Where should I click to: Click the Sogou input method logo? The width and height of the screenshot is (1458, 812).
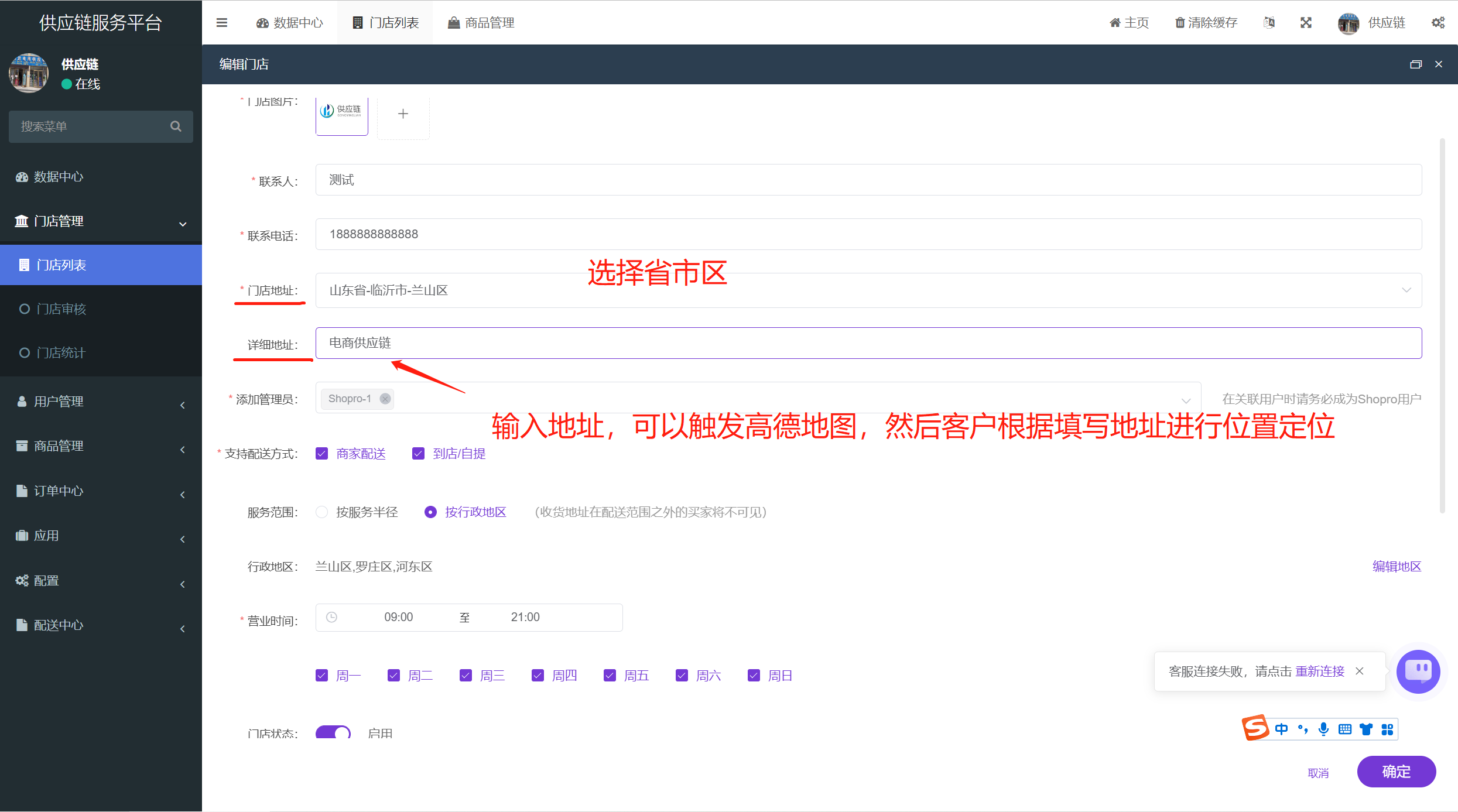1256,728
